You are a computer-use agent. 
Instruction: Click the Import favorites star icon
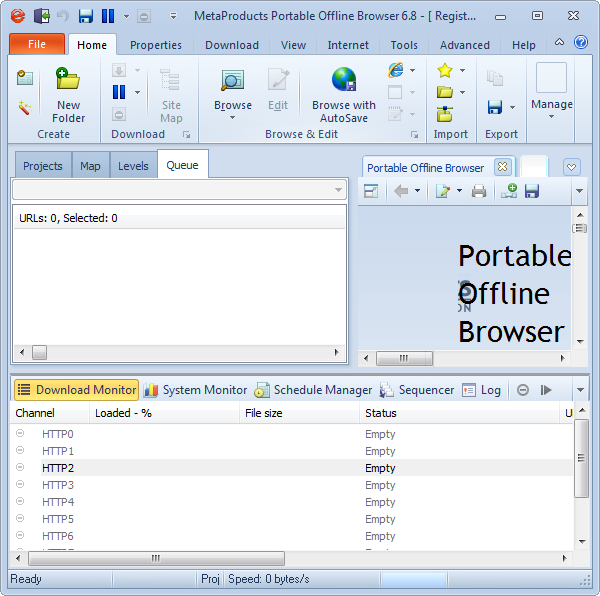445,70
